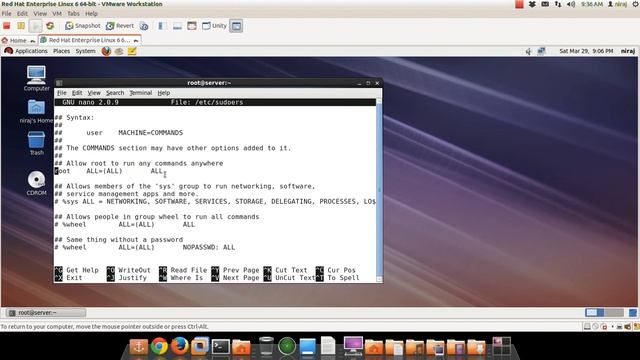The image size is (640, 360).
Task: Click the yellow suspend VM toolbar icon
Action: pyautogui.click(x=21, y=26)
